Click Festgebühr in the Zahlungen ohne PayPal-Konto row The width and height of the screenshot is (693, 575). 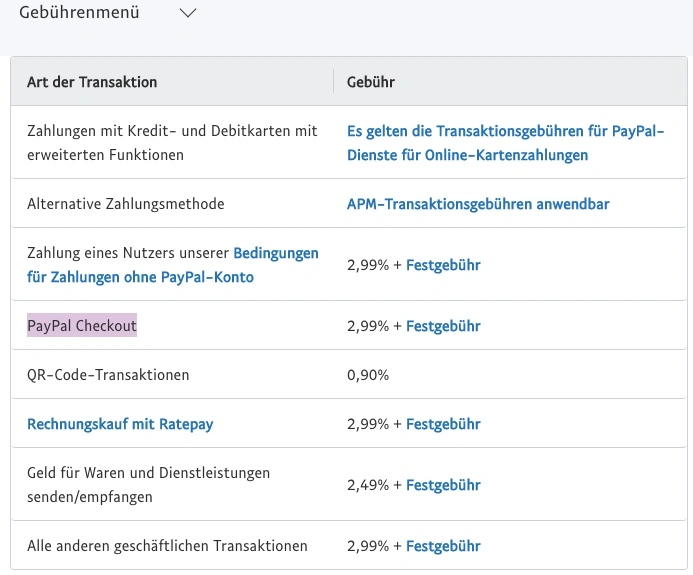pyautogui.click(x=443, y=265)
